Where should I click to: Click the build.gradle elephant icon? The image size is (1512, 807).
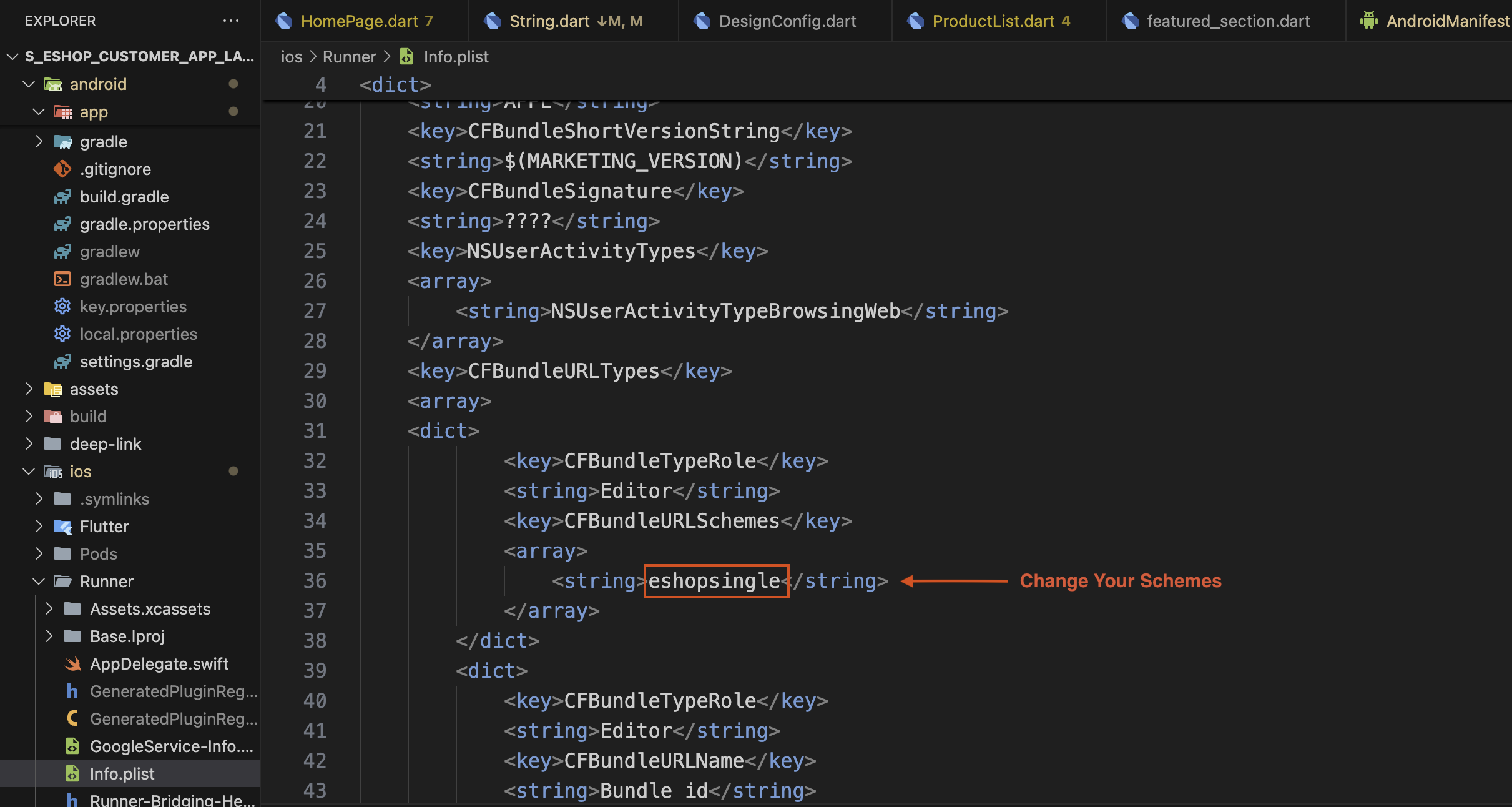click(62, 196)
